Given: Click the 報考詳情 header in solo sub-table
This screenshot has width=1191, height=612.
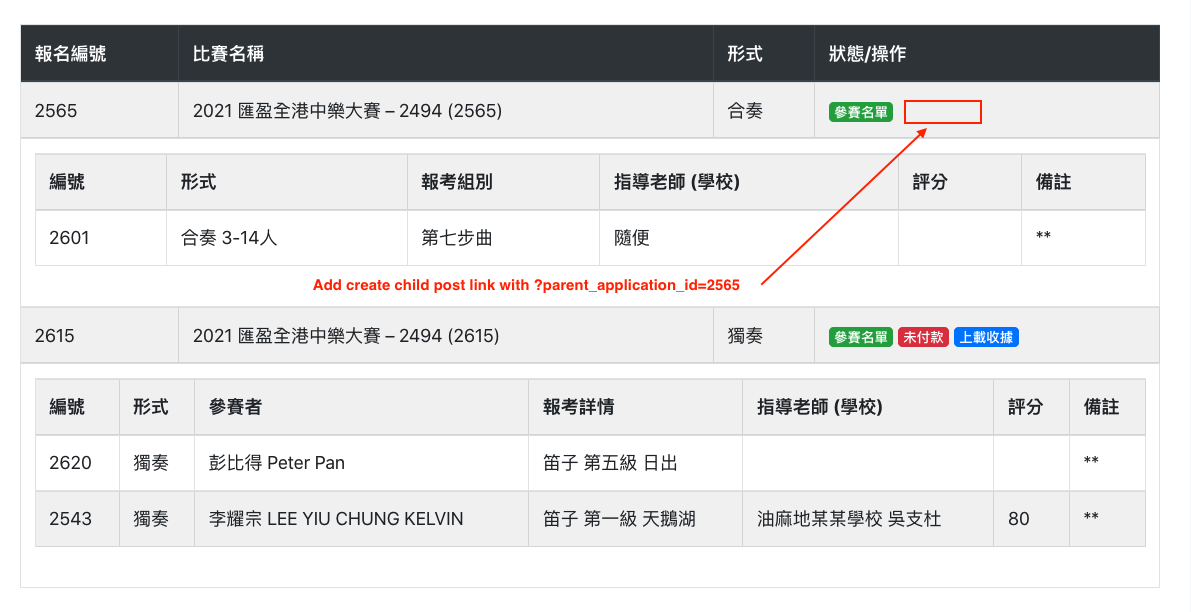Looking at the screenshot, I should [x=578, y=407].
